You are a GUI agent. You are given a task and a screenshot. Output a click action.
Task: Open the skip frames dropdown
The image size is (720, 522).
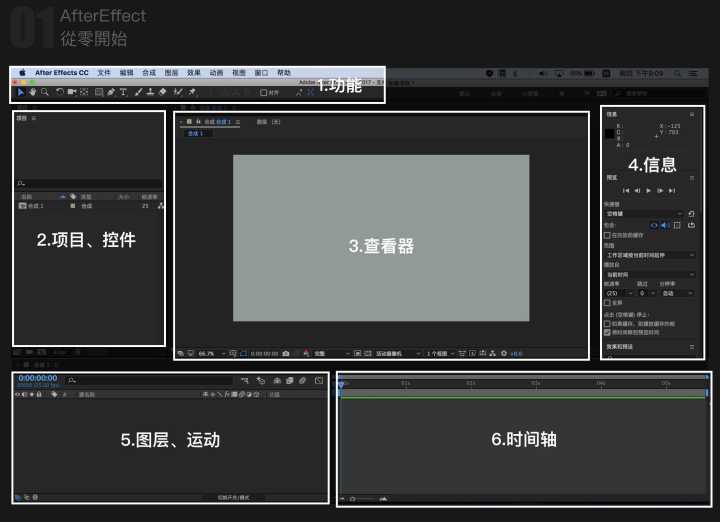click(647, 293)
